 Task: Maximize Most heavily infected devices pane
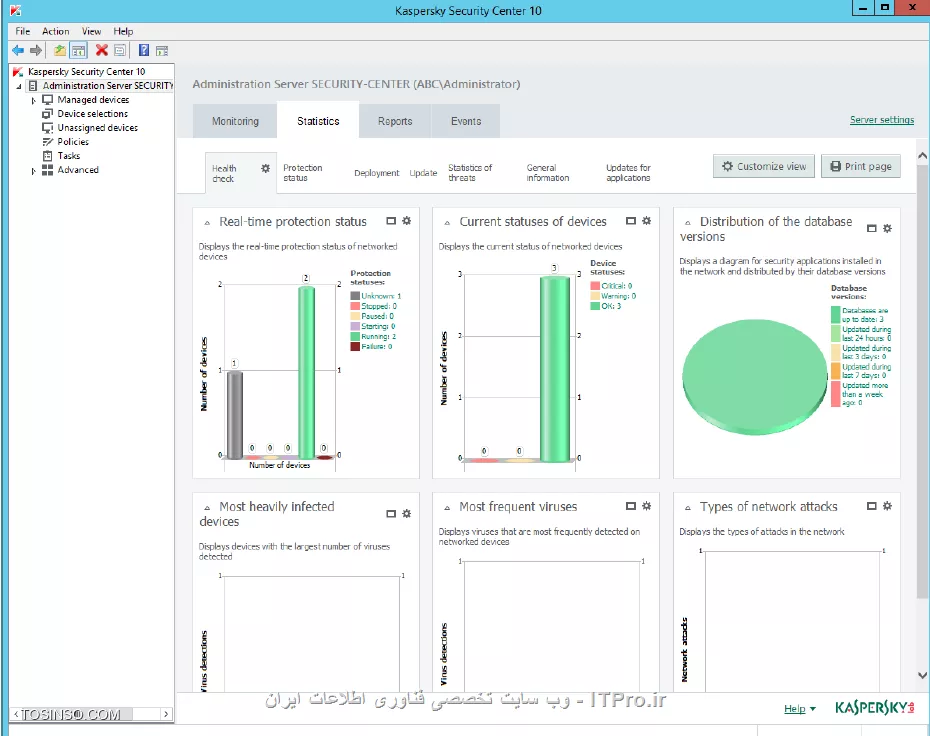point(391,514)
